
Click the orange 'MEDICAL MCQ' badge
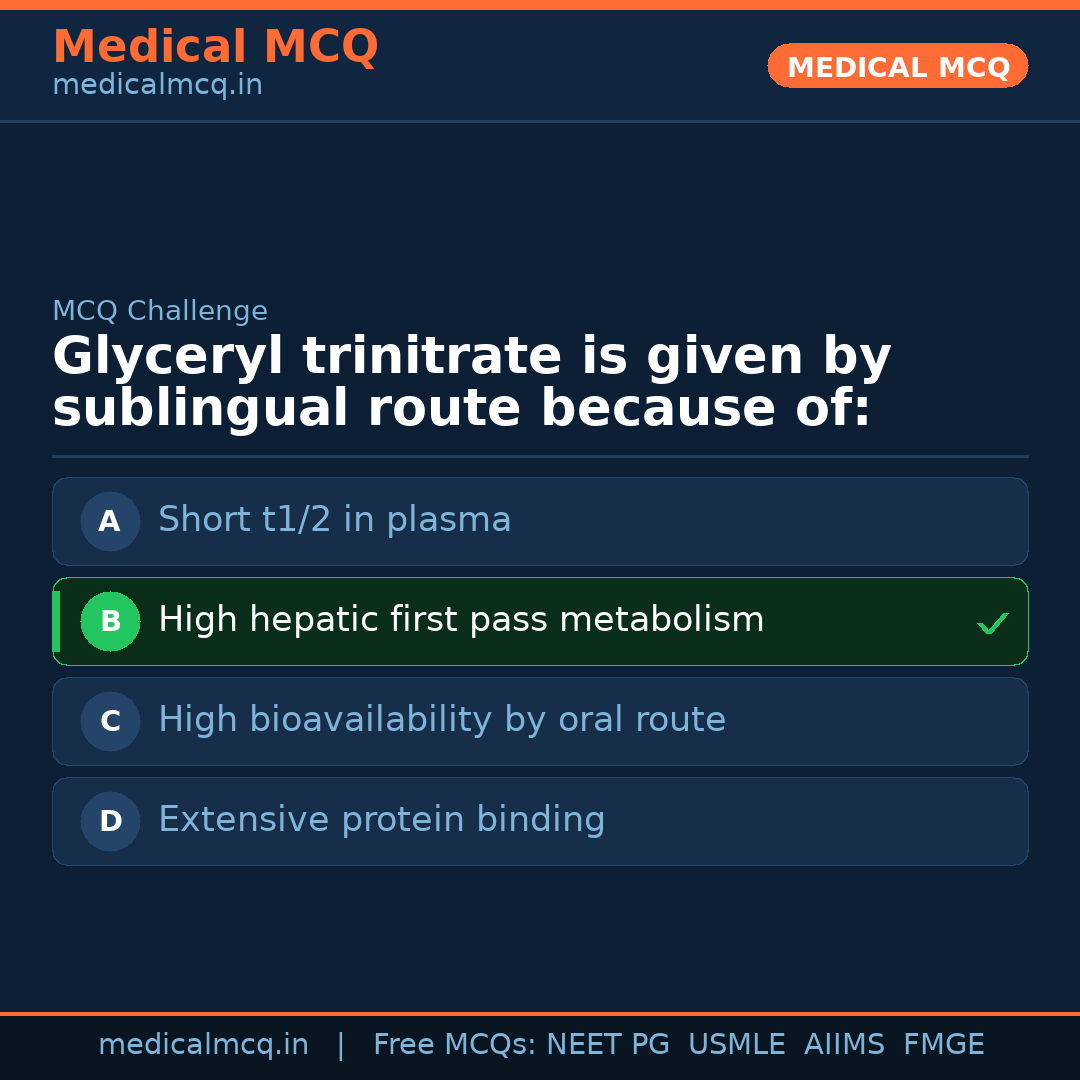(897, 67)
